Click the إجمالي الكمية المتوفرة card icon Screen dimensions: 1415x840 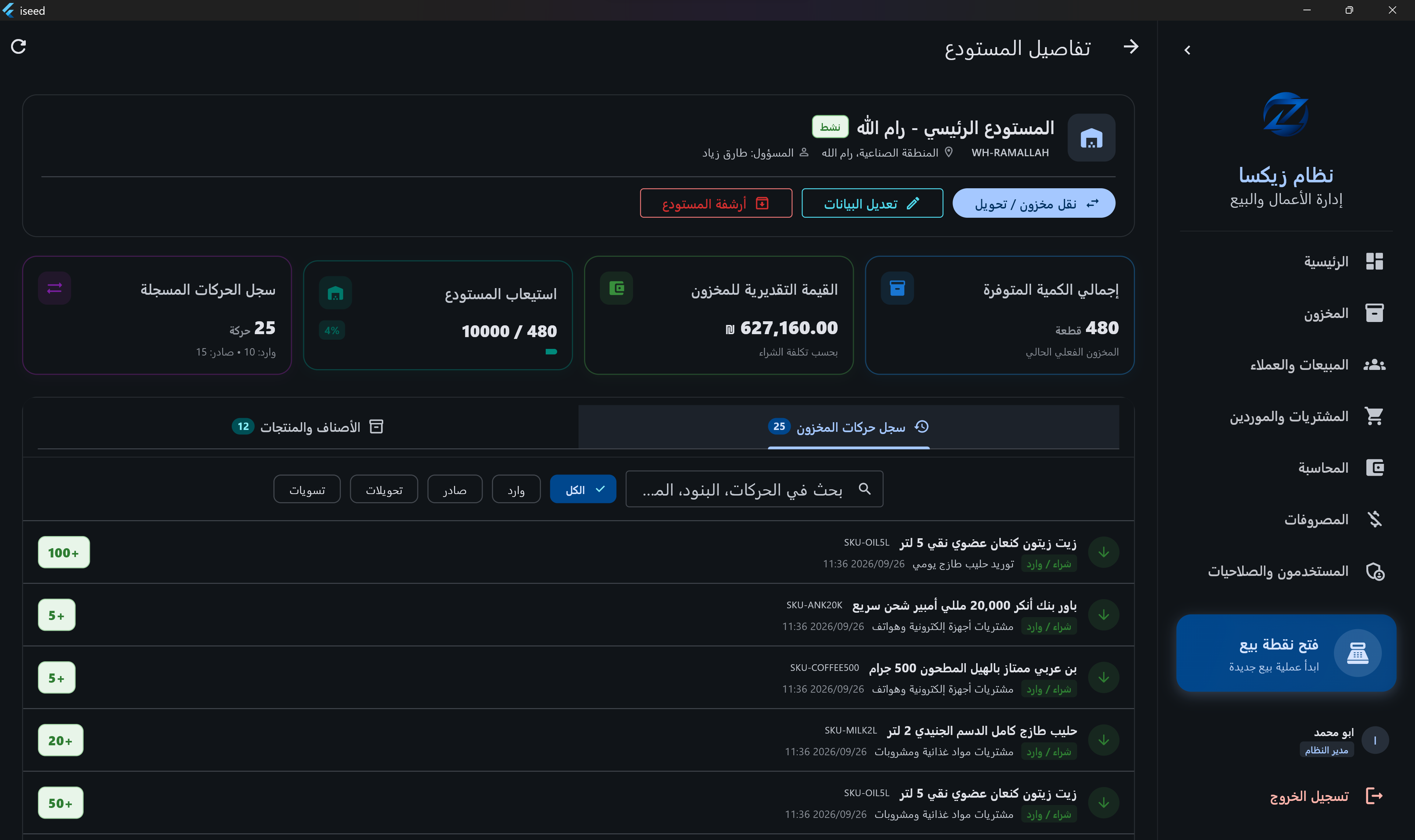click(x=897, y=288)
